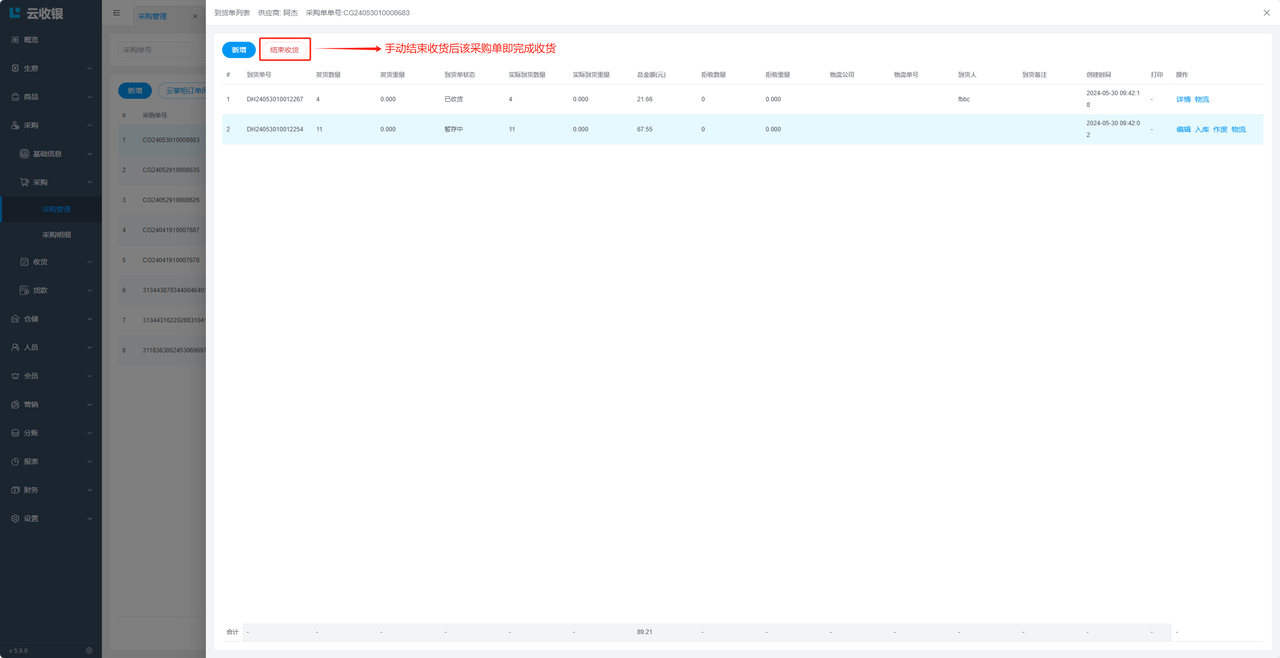
Task: Click the gear icon beside version v5.9.0
Action: [89, 650]
